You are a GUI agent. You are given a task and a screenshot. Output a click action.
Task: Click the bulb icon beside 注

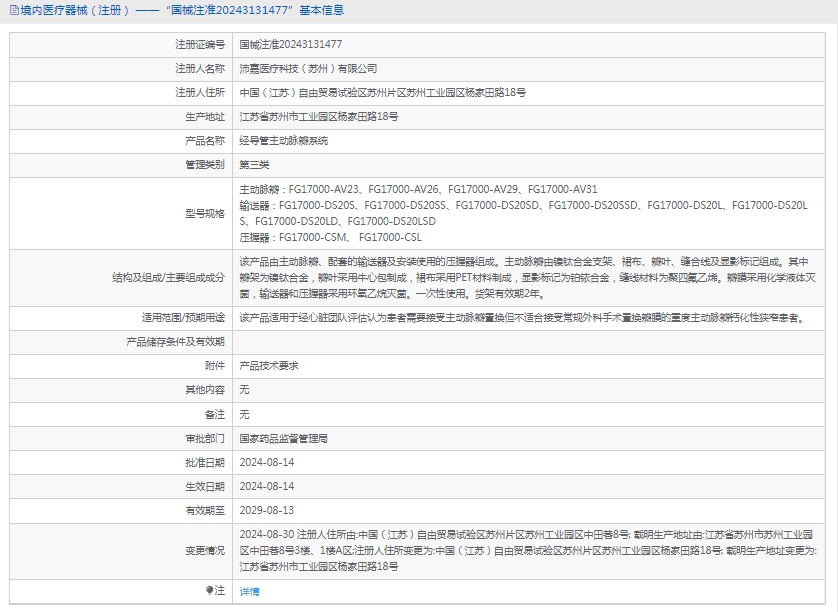click(209, 591)
